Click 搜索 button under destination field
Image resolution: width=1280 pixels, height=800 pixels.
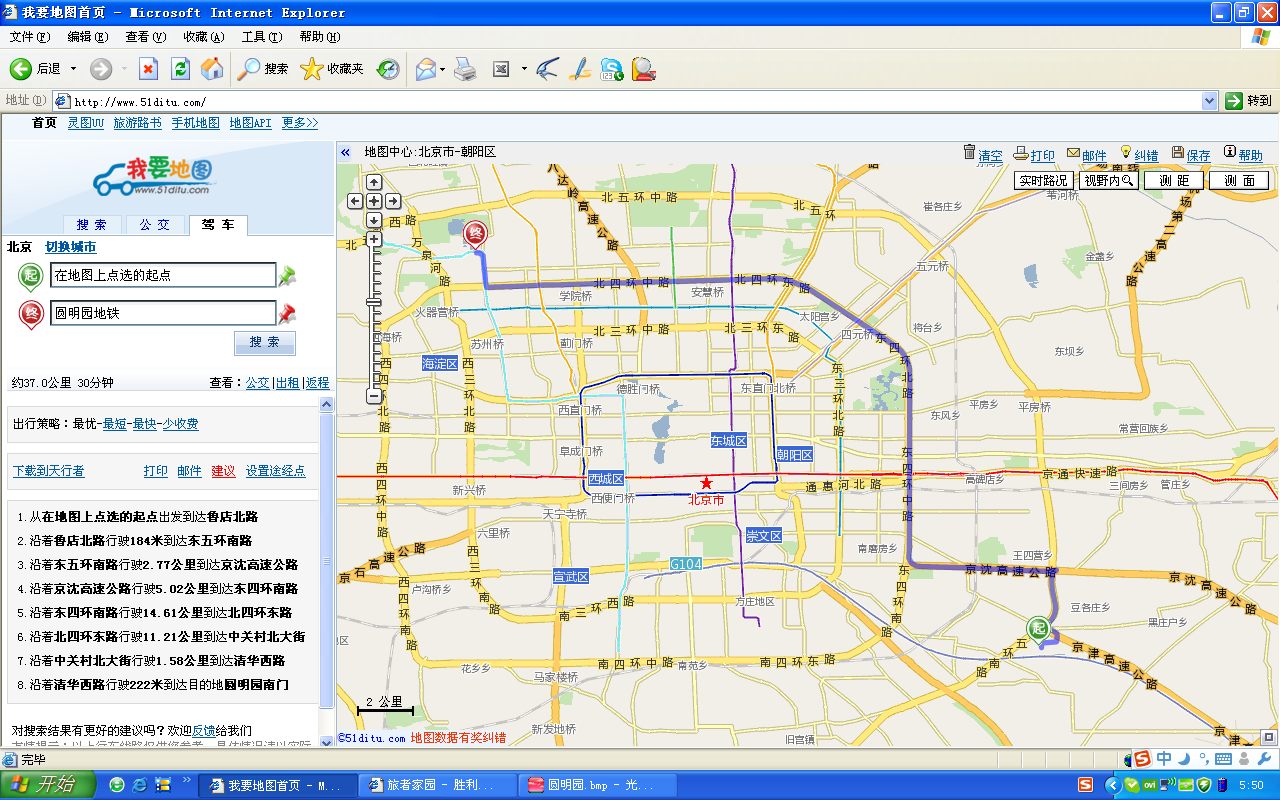pos(265,342)
